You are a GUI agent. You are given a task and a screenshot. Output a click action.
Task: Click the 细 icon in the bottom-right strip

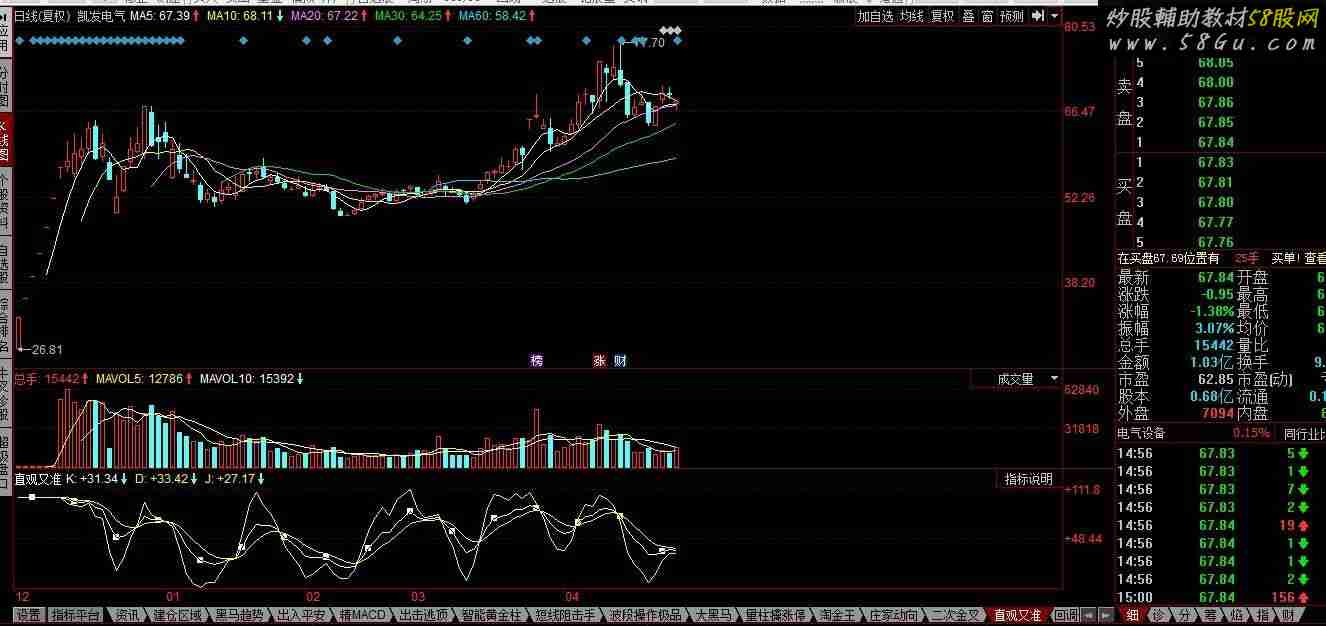click(x=1132, y=615)
